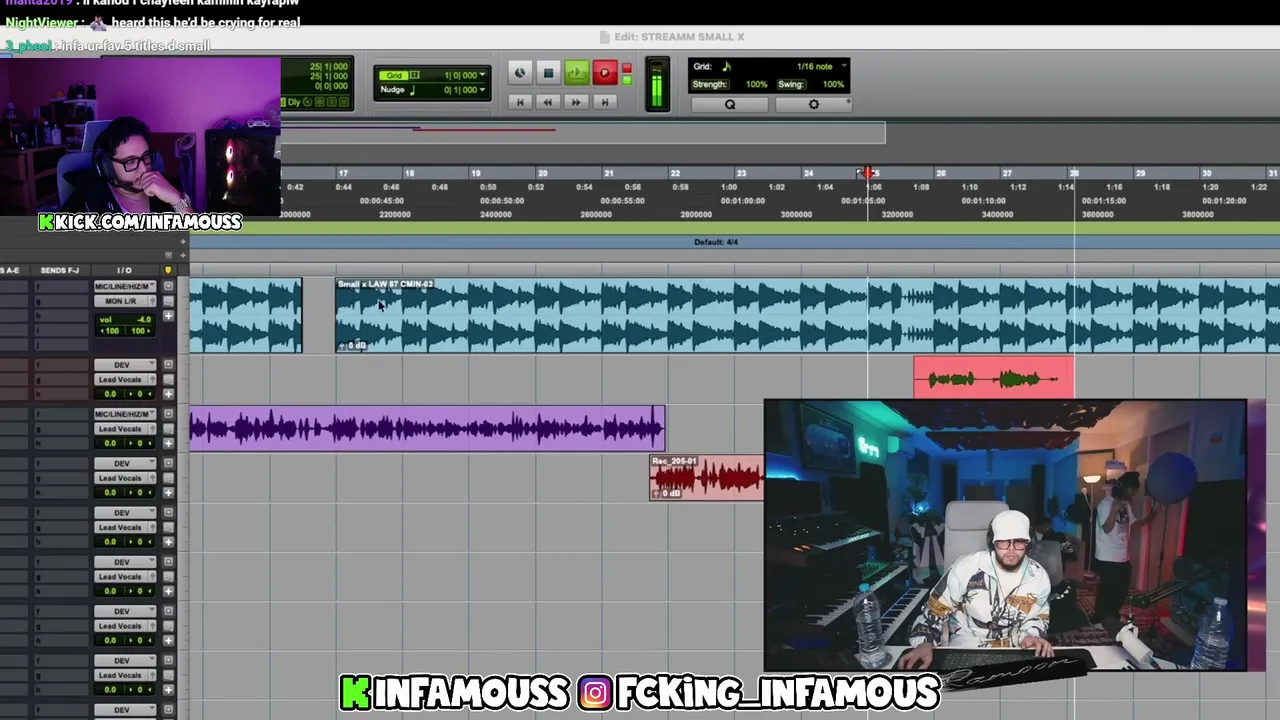Select the Rec_205-01 red audio clip
Viewport: 1280px width, 720px height.
(707, 478)
